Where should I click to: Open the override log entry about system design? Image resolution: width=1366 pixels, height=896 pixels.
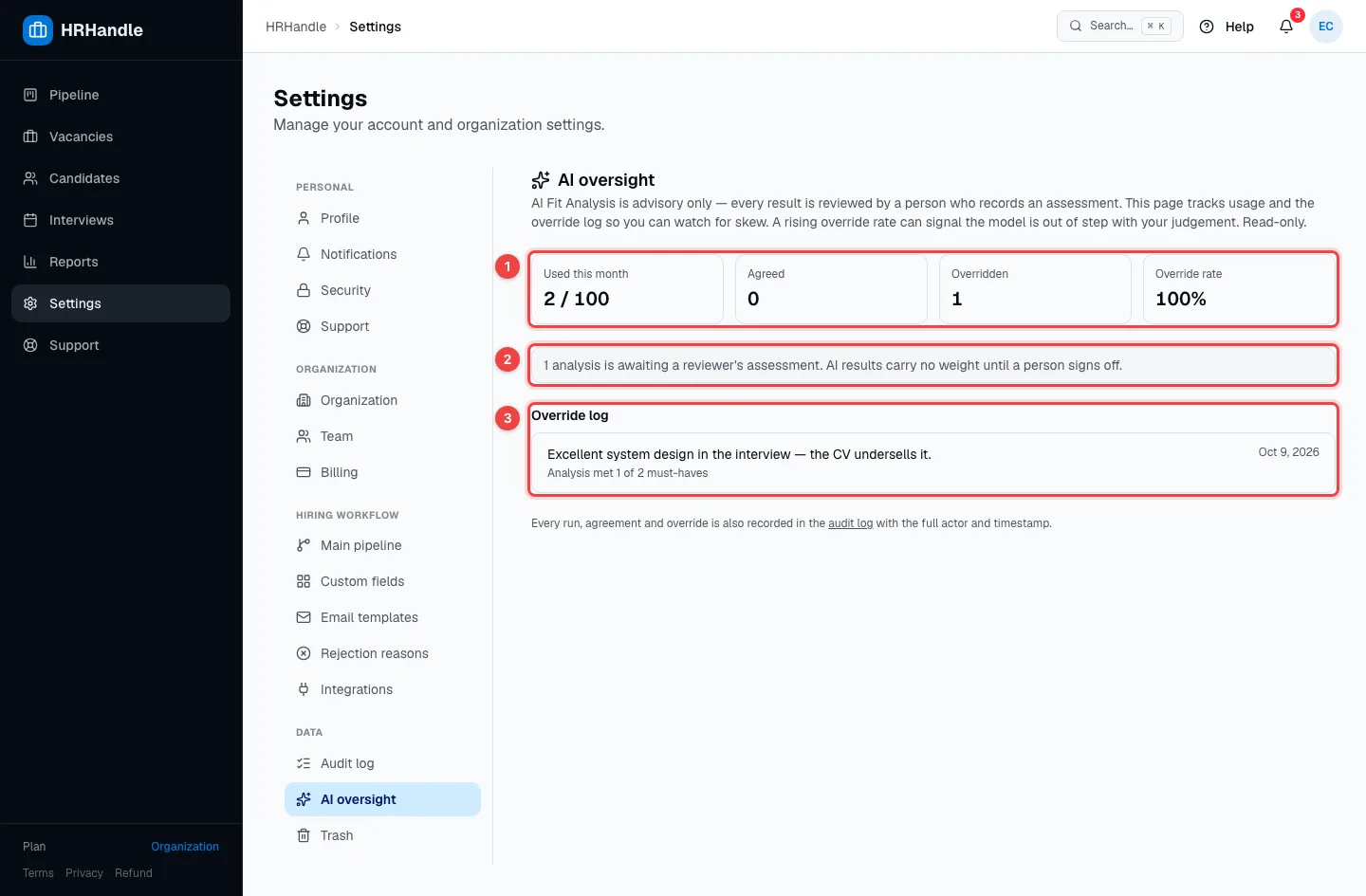point(933,463)
